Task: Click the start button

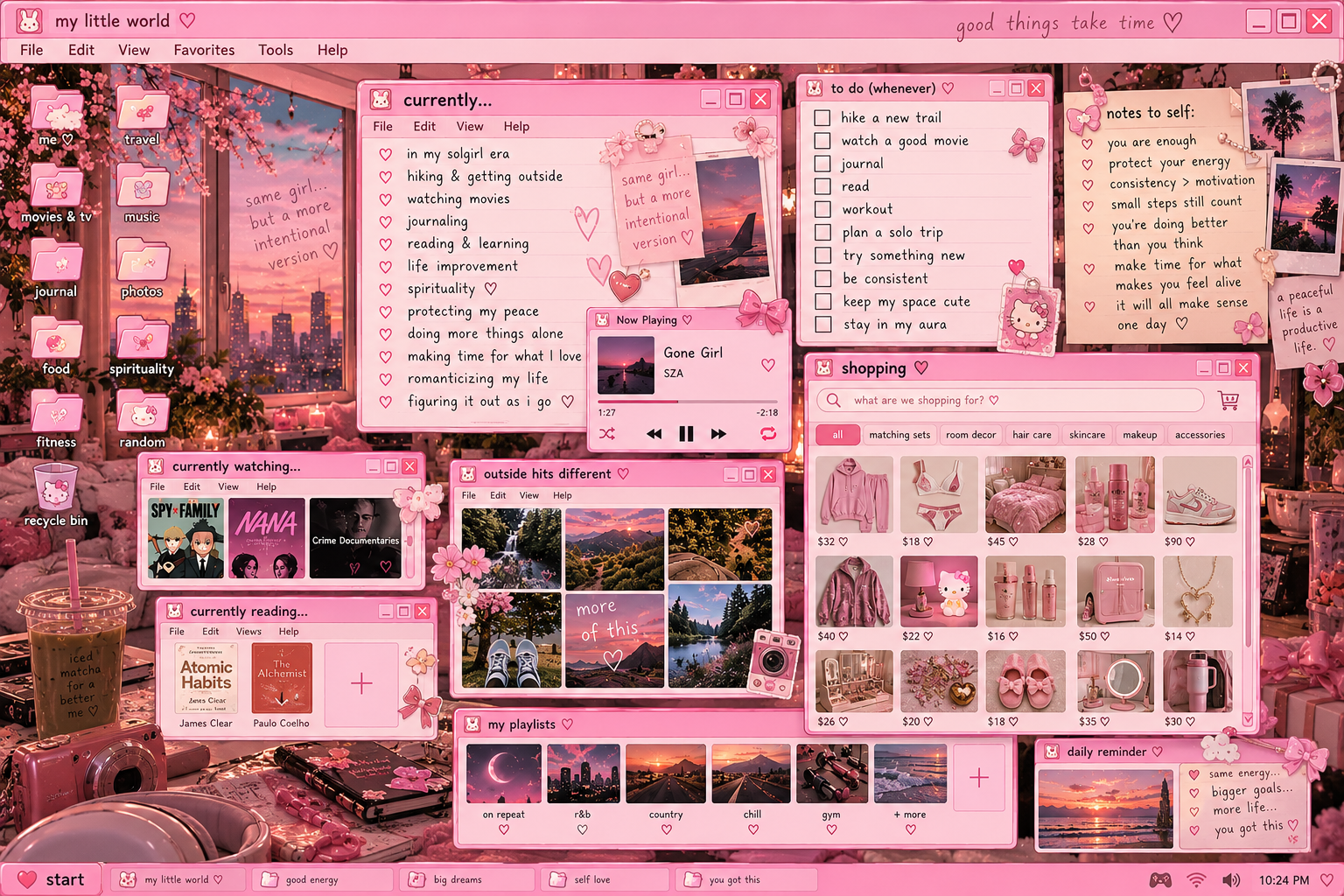Action: click(52, 879)
